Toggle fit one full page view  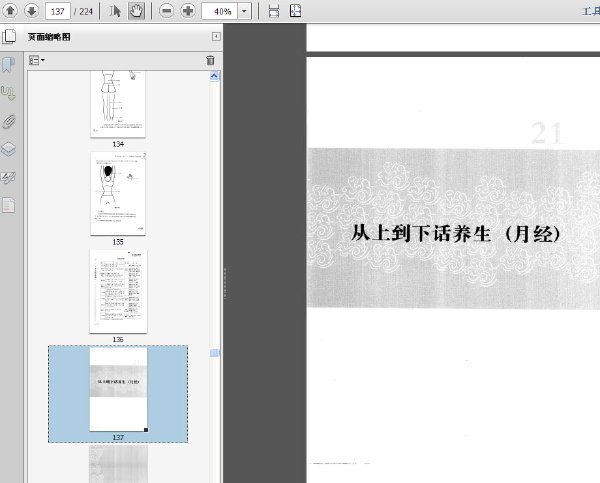[x=295, y=11]
